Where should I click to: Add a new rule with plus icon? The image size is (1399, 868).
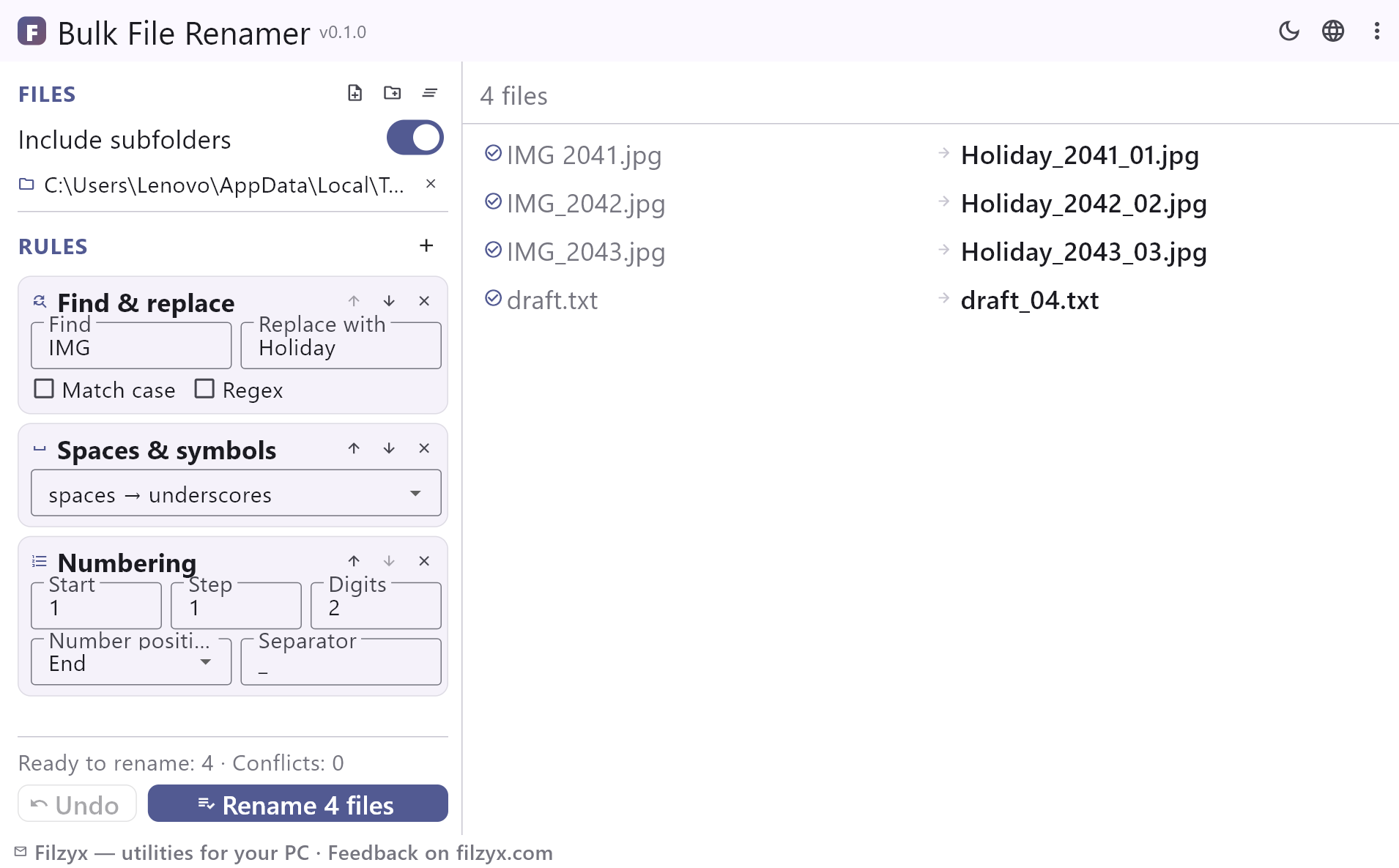[426, 245]
